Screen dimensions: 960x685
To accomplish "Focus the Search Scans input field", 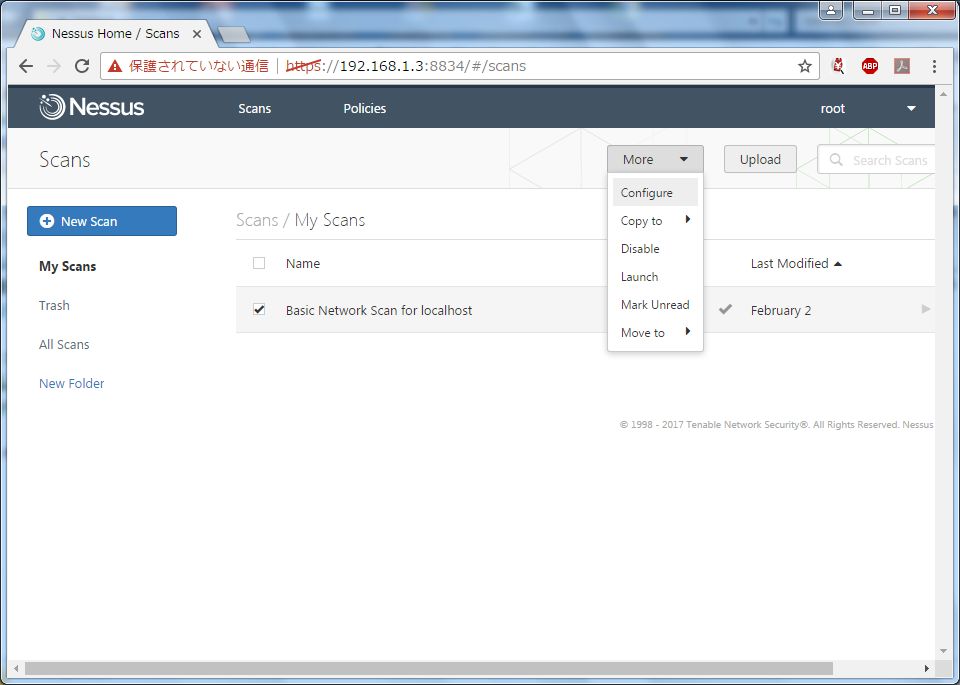I will [877, 160].
